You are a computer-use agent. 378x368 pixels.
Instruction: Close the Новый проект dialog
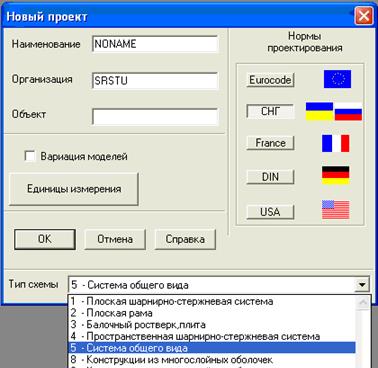pos(363,16)
